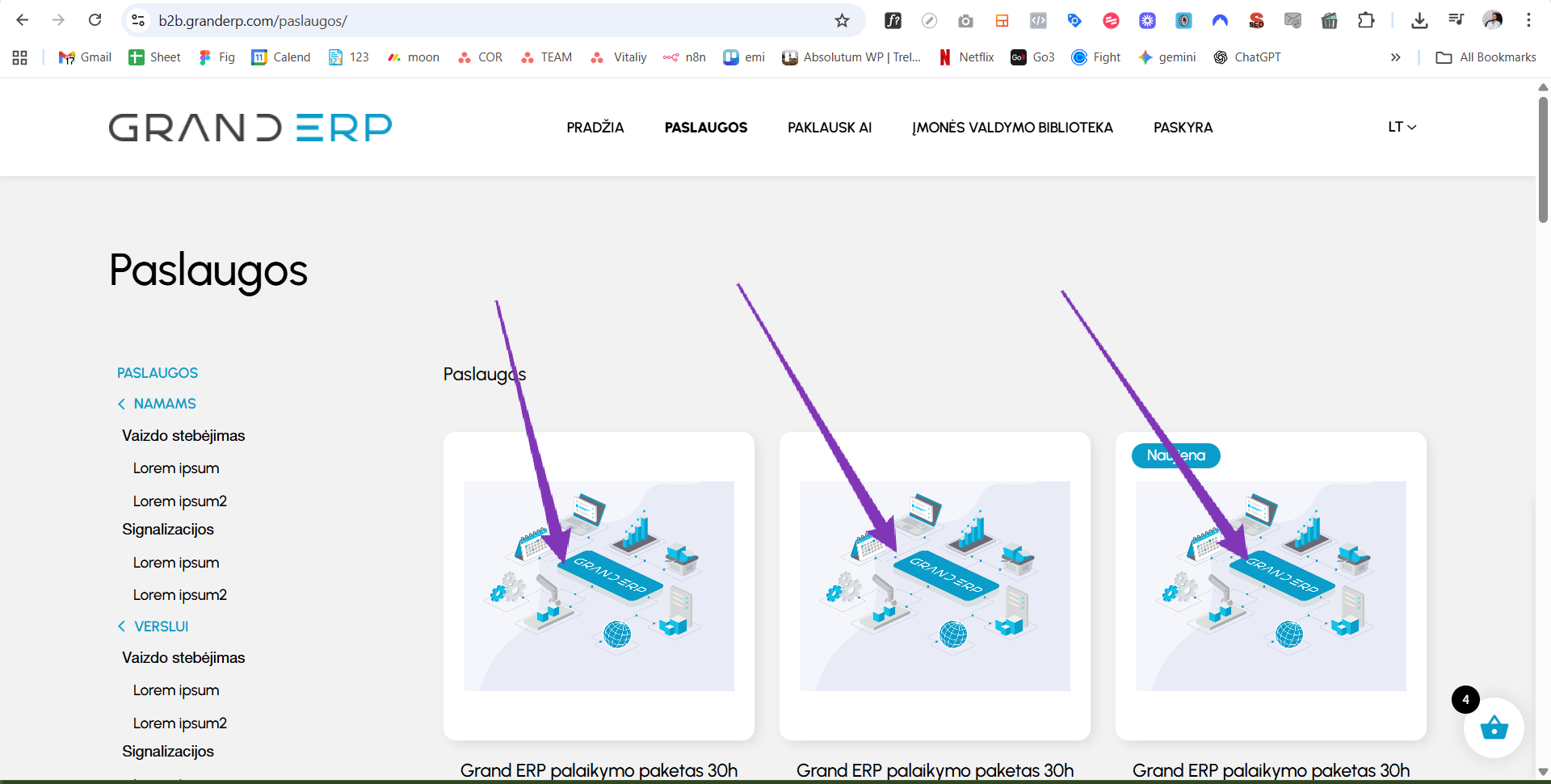Click the Grand ERP logo
The image size is (1551, 784).
(x=250, y=128)
